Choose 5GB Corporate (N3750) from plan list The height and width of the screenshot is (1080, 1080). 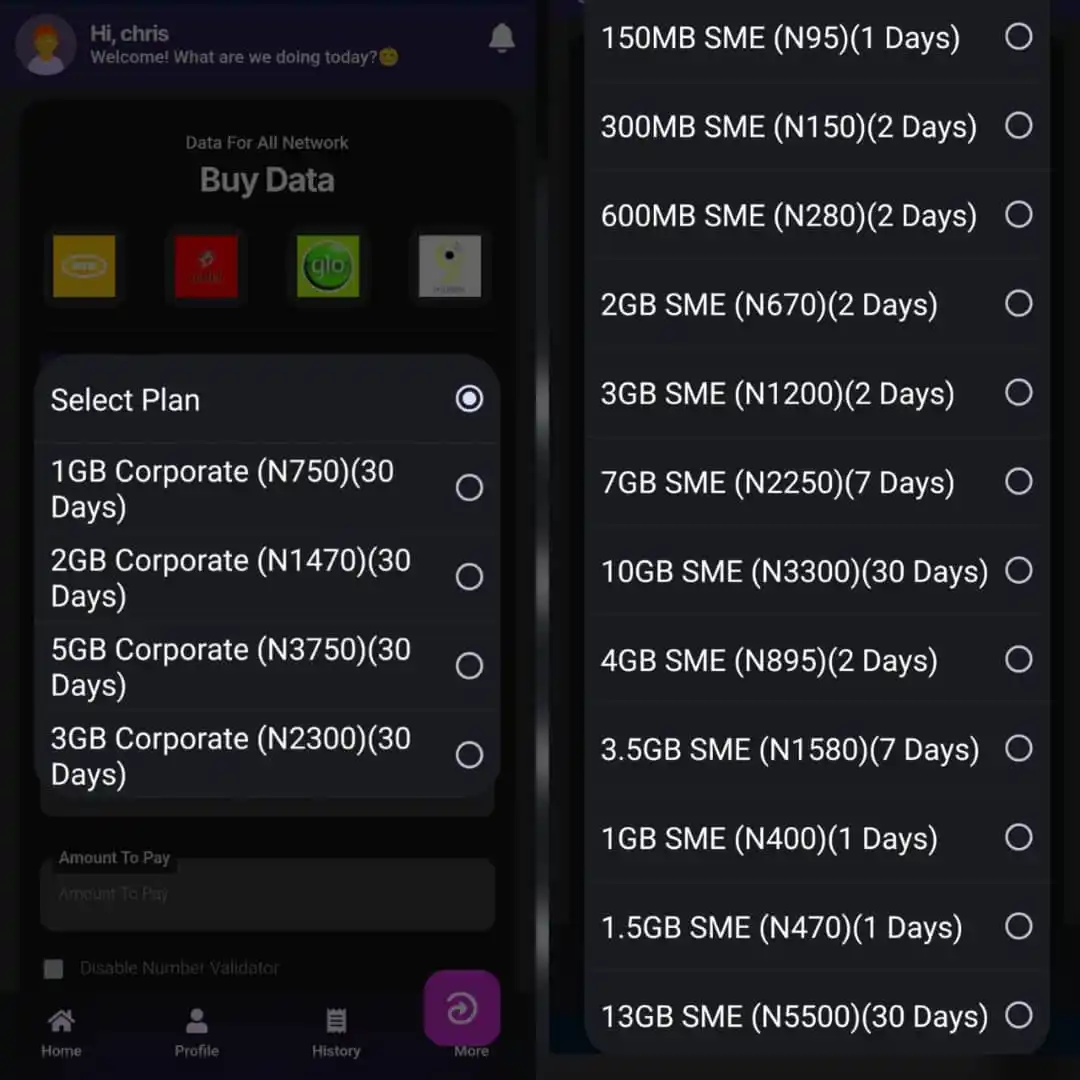pos(267,667)
